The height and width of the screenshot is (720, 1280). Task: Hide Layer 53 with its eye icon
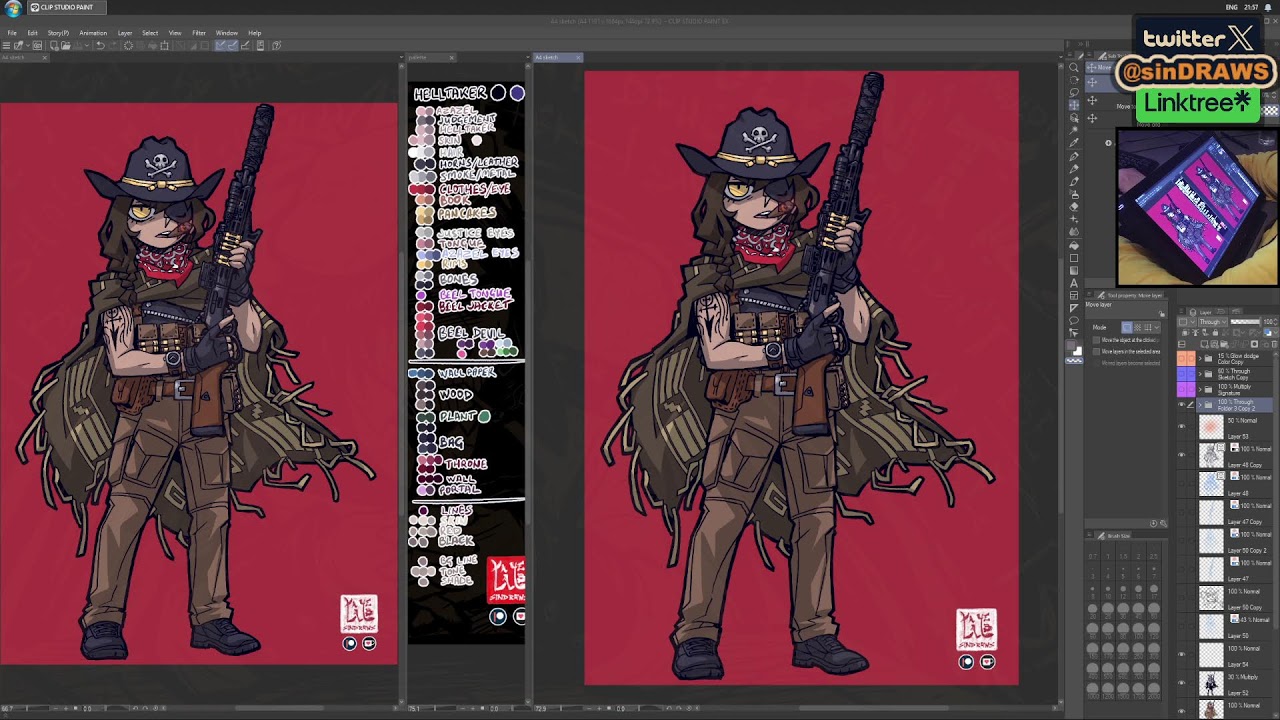[x=1181, y=427]
